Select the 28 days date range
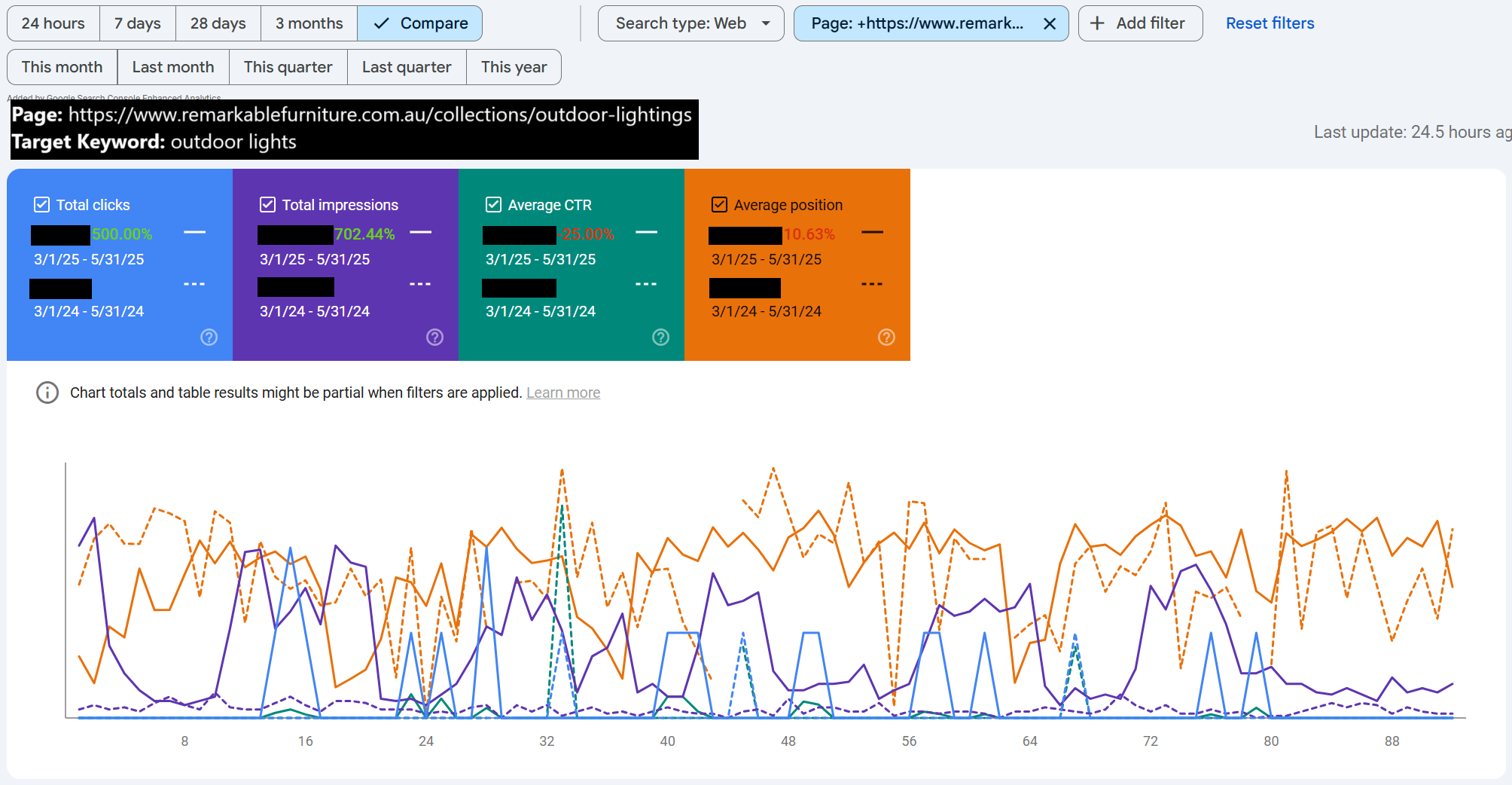The width and height of the screenshot is (1512, 785). (x=218, y=23)
